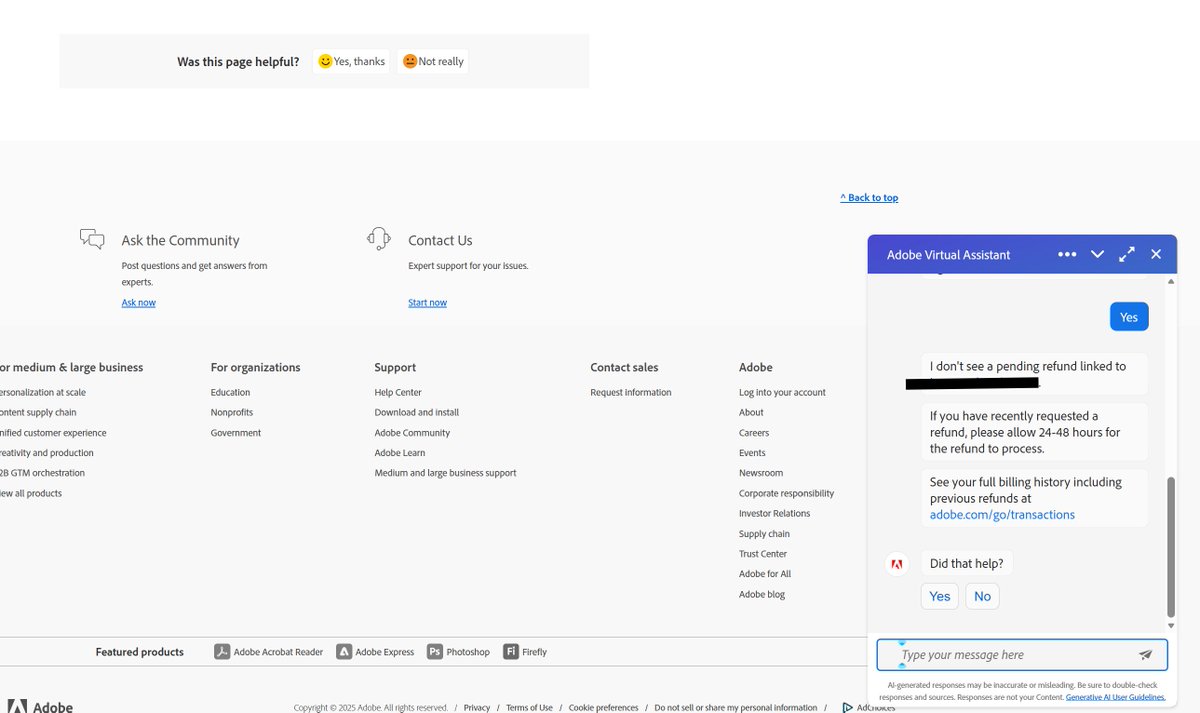Click the chat window scrollbar
The height and width of the screenshot is (713, 1200).
click(1171, 546)
